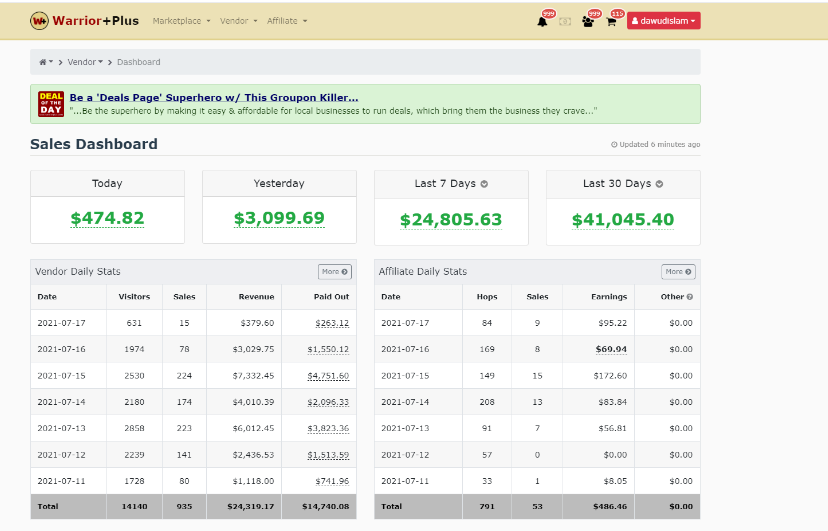Click More button in Vendor Daily Stats

pos(335,272)
